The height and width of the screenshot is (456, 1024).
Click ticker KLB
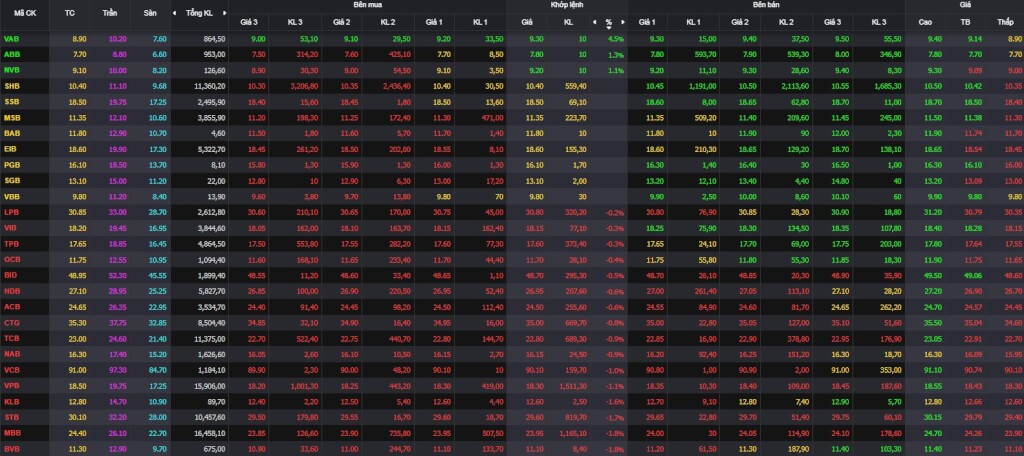click(12, 401)
